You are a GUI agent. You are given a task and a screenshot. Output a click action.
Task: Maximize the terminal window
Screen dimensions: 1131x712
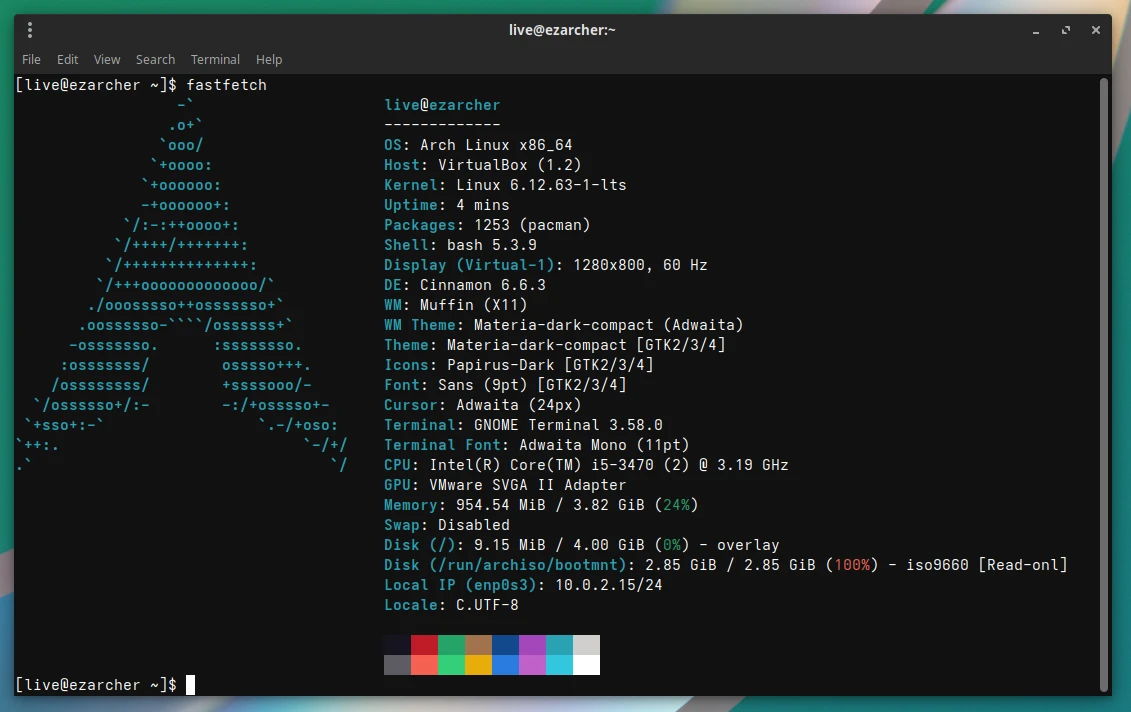point(1067,30)
